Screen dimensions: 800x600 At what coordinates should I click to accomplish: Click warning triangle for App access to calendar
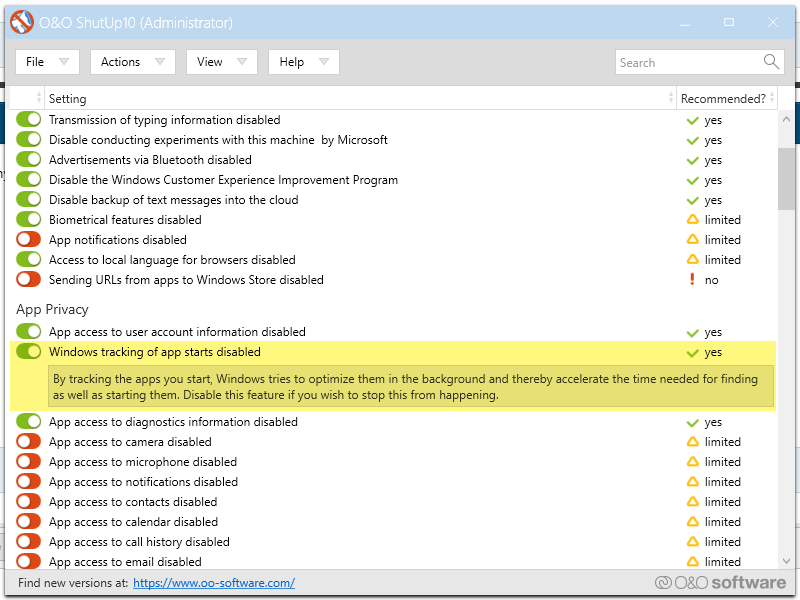[x=692, y=522]
